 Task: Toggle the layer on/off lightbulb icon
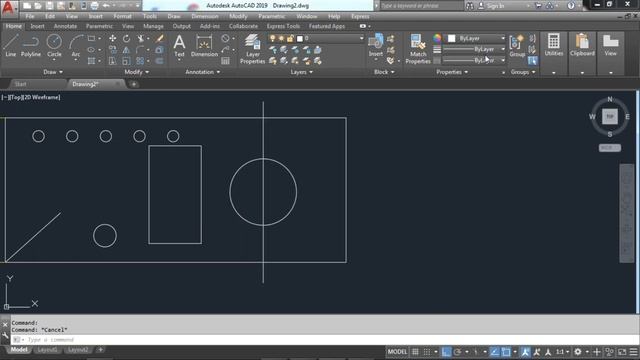click(273, 38)
